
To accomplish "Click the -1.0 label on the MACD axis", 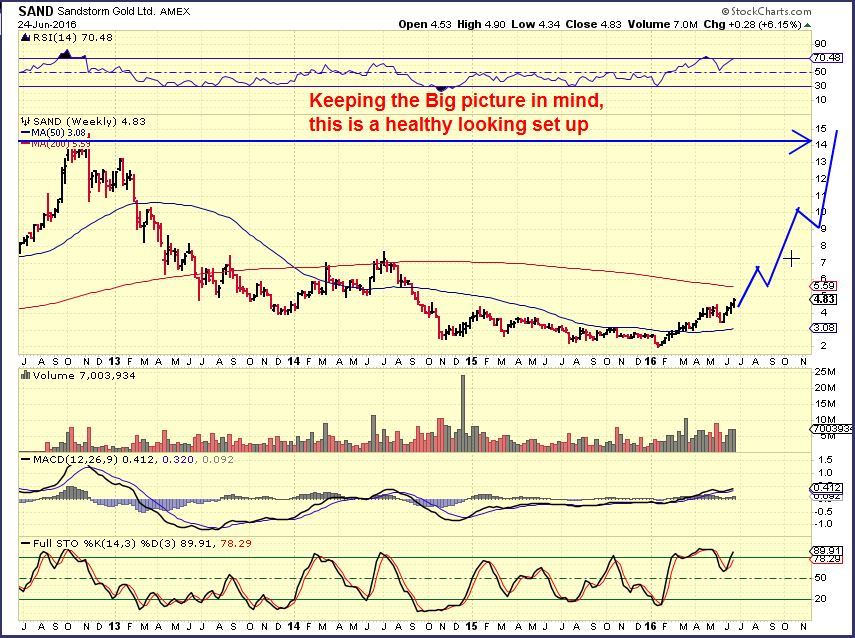I will 823,524.
